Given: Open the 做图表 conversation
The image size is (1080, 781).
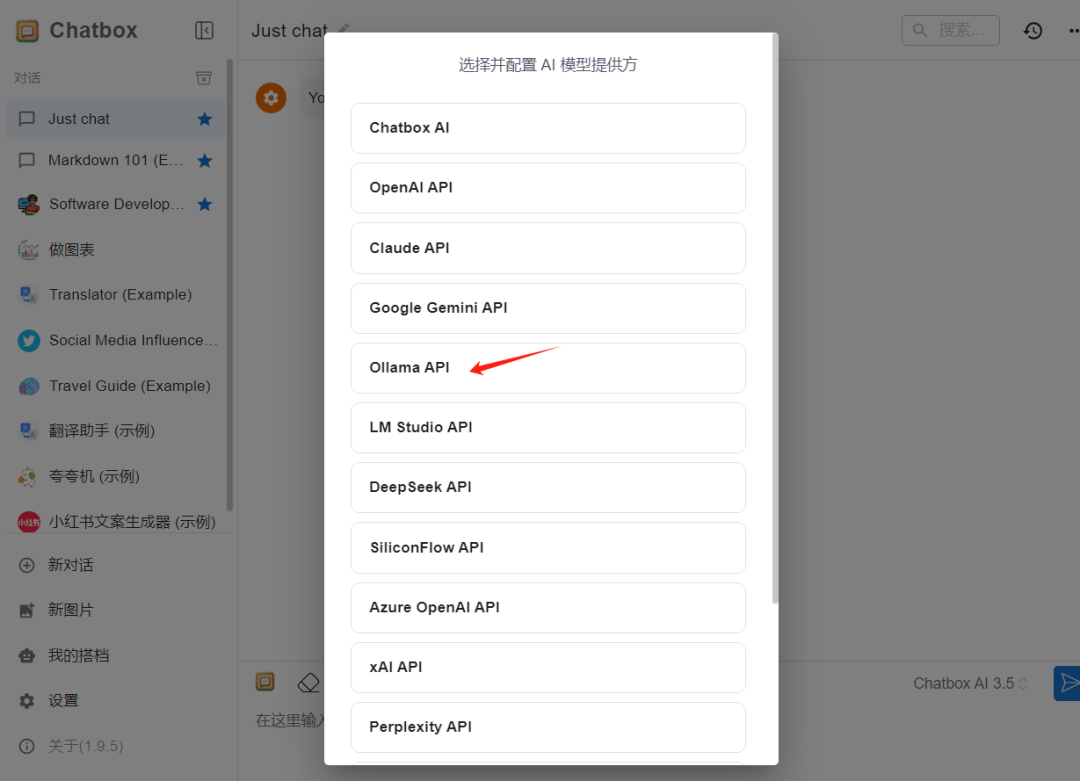Looking at the screenshot, I should 116,249.
